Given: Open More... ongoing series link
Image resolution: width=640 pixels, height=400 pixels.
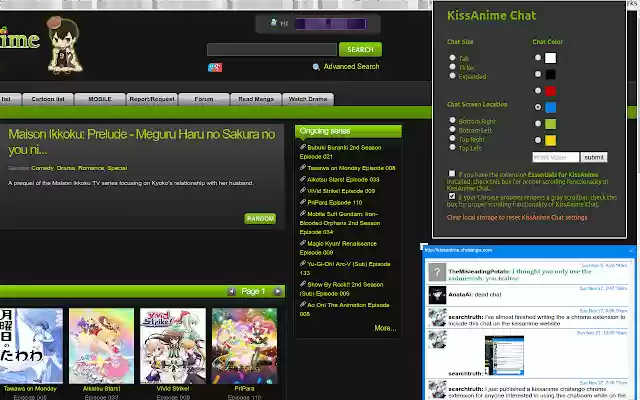Looking at the screenshot, I should pyautogui.click(x=385, y=328).
